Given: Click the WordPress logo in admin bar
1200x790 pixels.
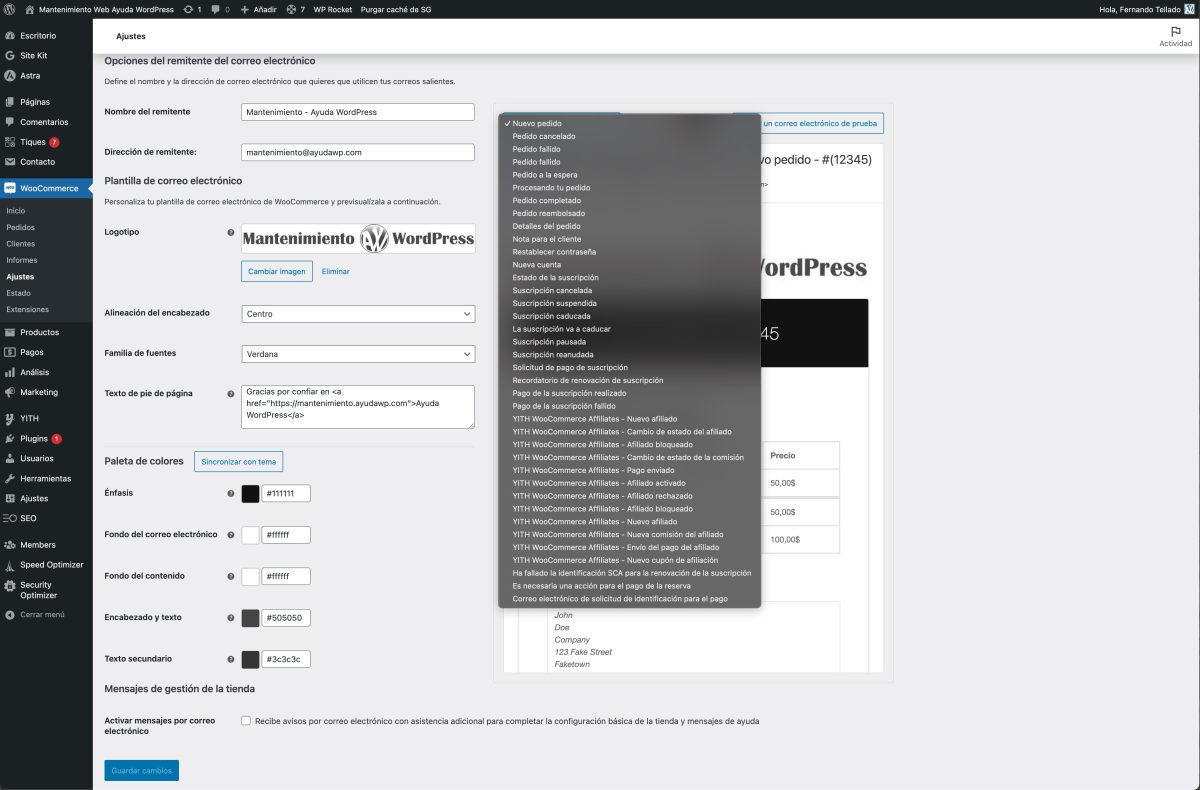Looking at the screenshot, I should [10, 9].
